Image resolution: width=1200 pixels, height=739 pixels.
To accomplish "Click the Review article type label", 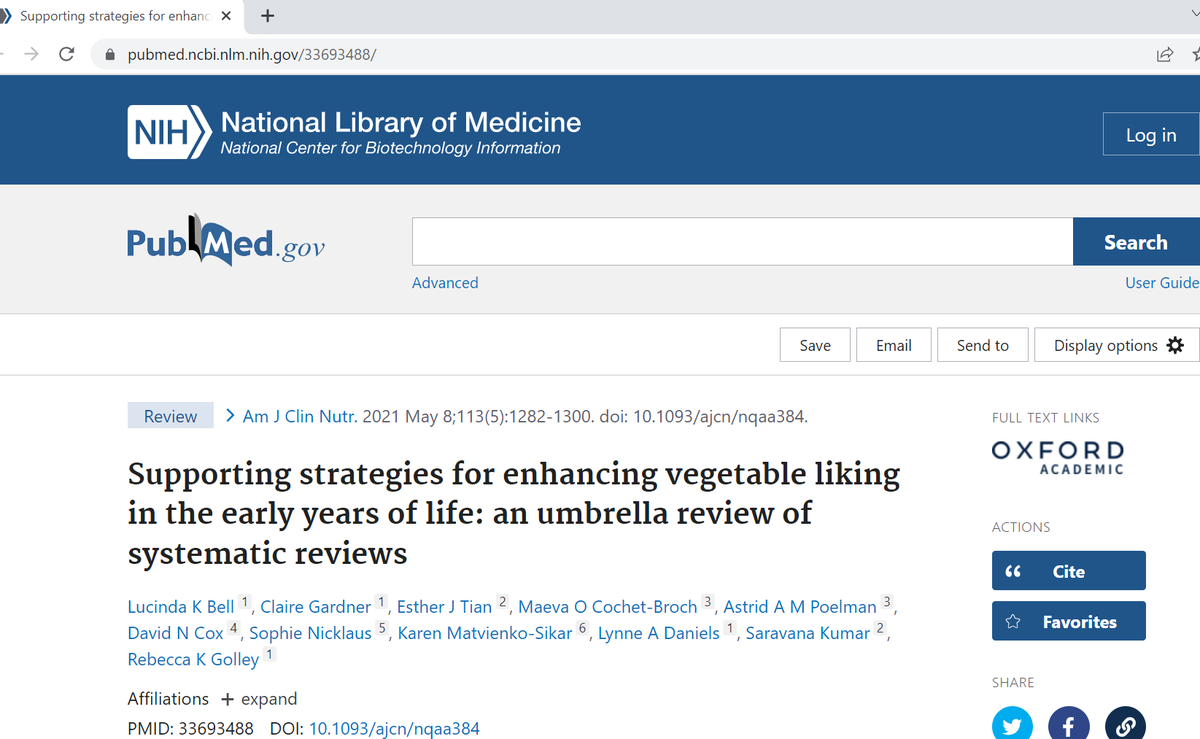I will pyautogui.click(x=170, y=416).
